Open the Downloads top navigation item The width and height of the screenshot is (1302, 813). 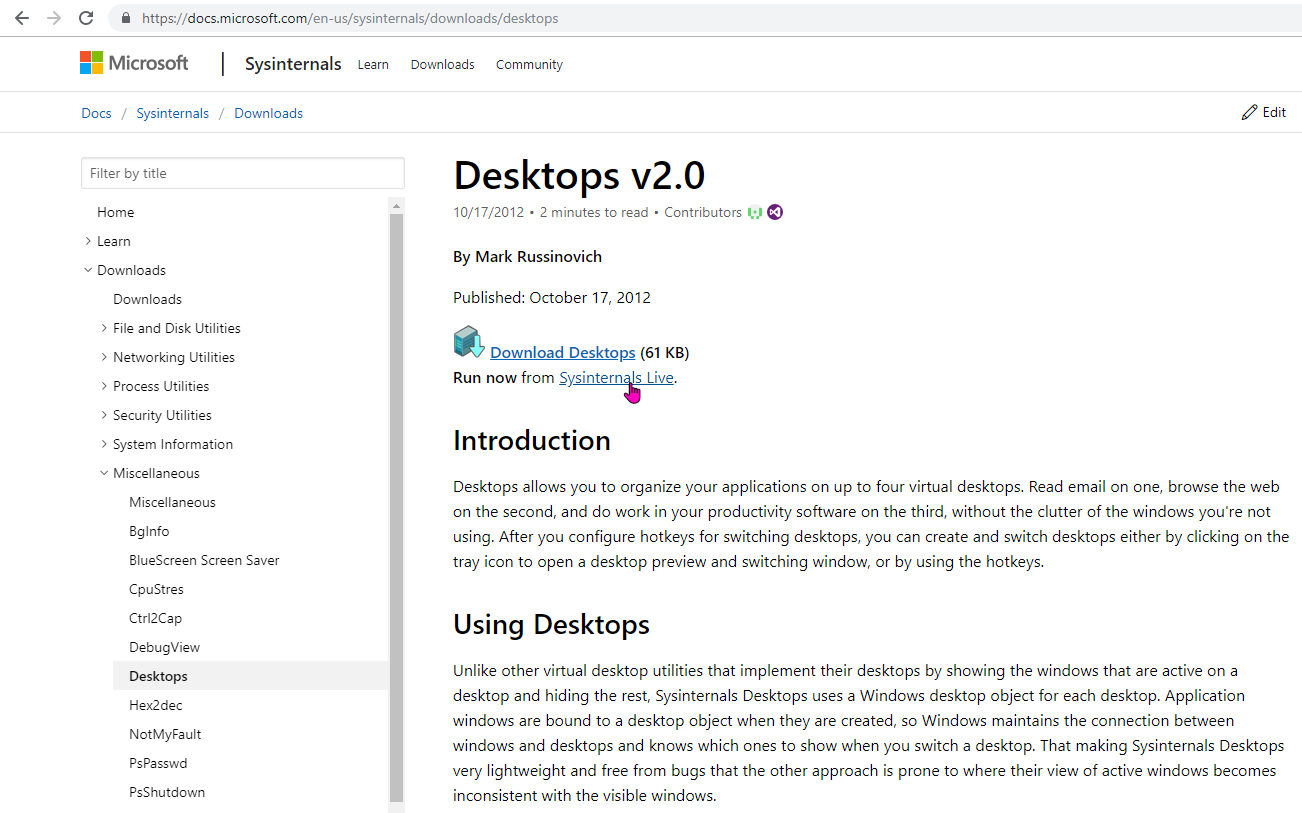(442, 64)
